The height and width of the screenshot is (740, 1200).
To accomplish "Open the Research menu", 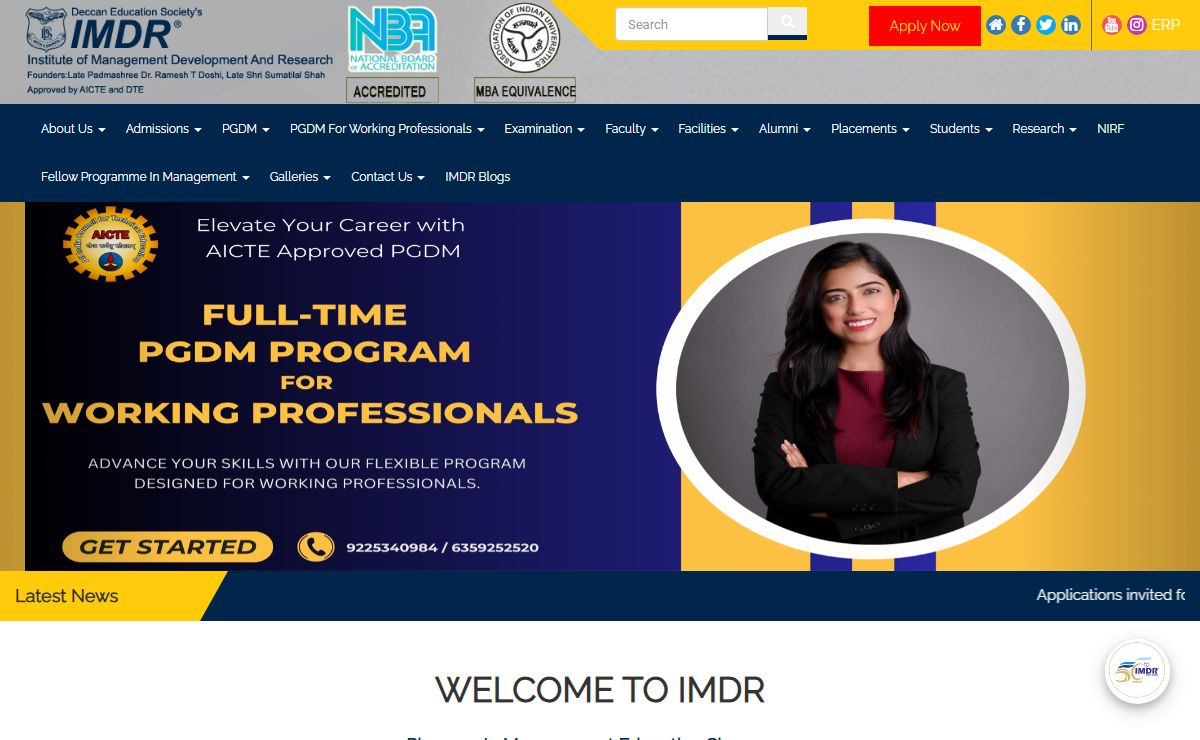I will pyautogui.click(x=1044, y=129).
